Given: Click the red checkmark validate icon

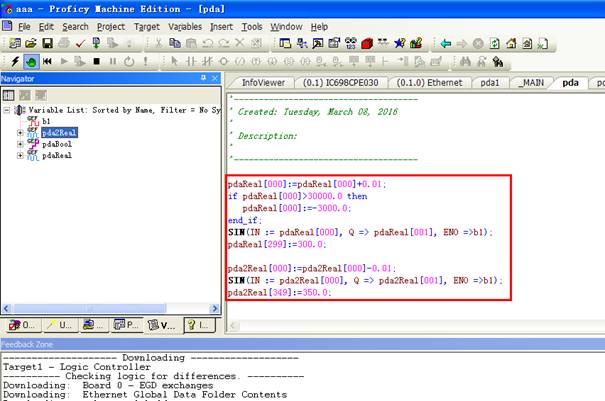Looking at the screenshot, I should coord(80,44).
